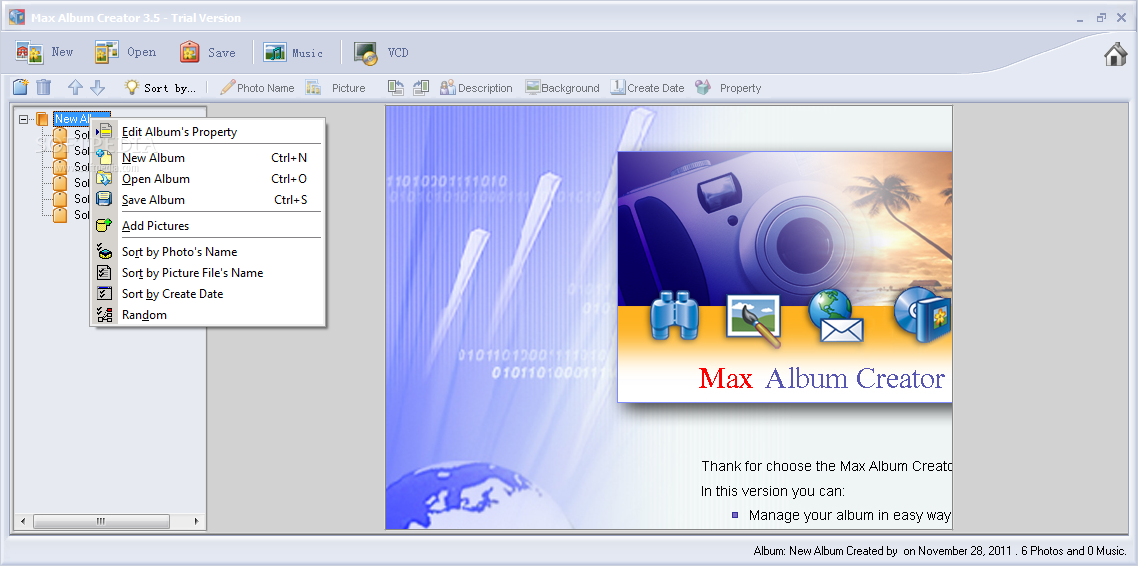The image size is (1138, 566).
Task: Click the Create Date toolbar item
Action: point(647,88)
